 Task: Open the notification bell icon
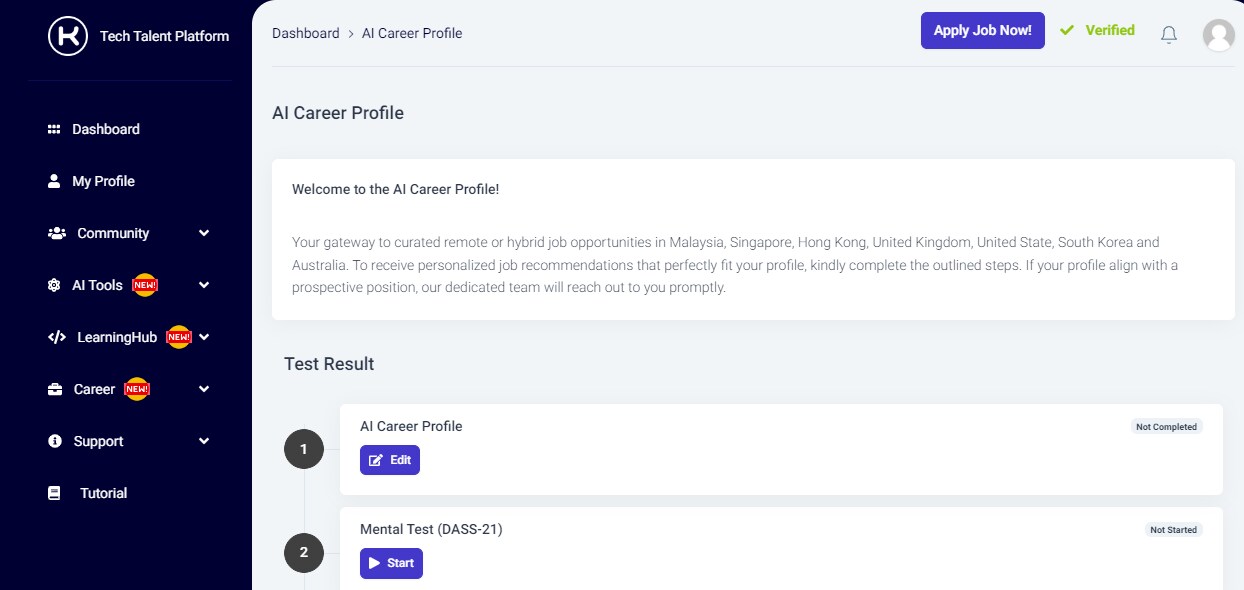pyautogui.click(x=1168, y=35)
